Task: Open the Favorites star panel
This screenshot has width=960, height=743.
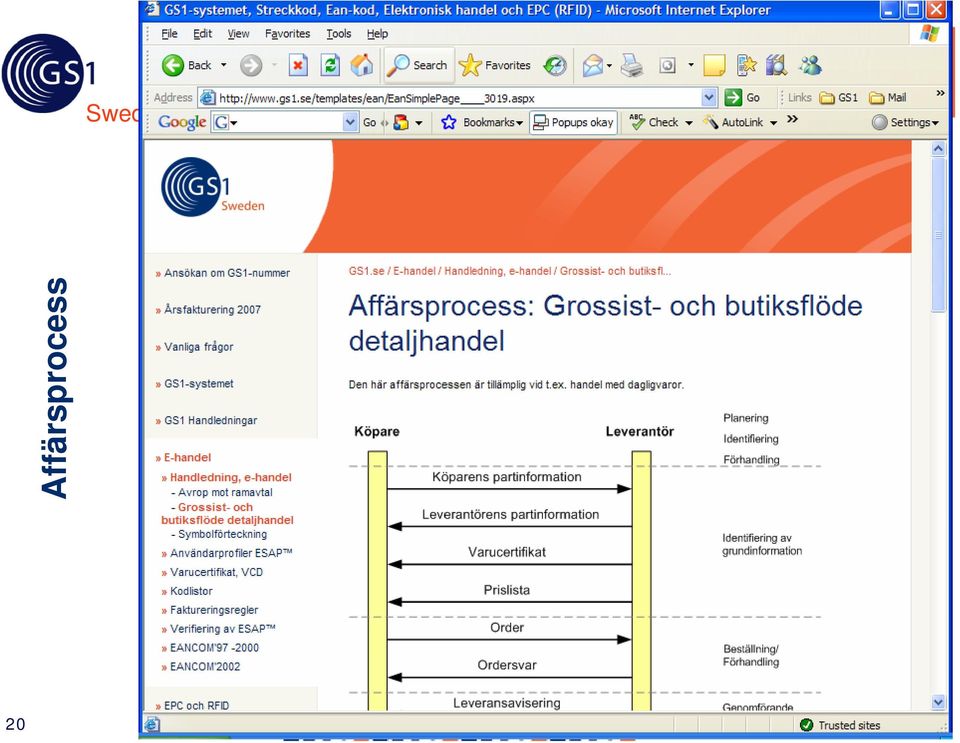Action: (x=495, y=65)
